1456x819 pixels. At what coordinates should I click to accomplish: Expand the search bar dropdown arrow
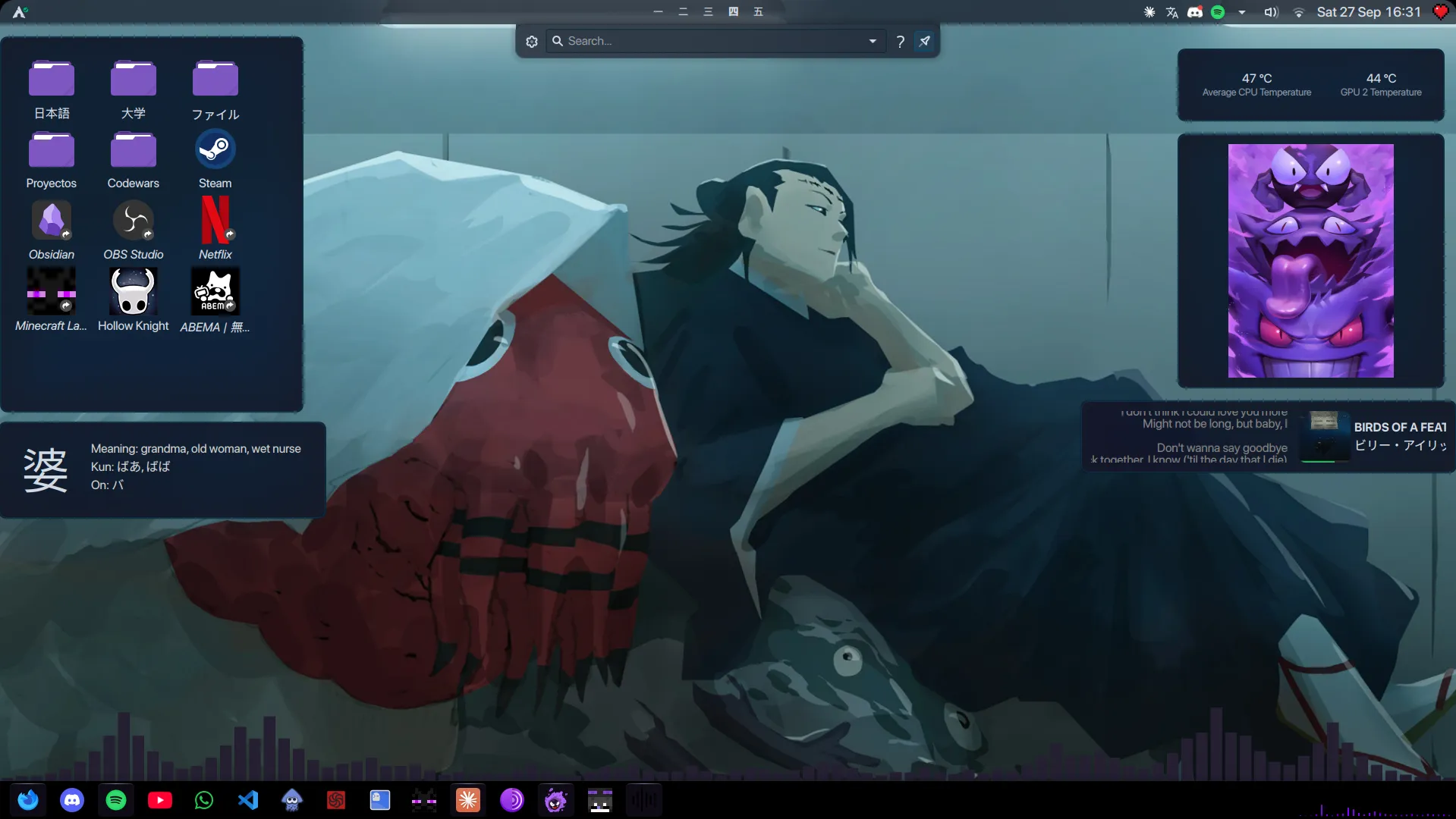coord(873,41)
